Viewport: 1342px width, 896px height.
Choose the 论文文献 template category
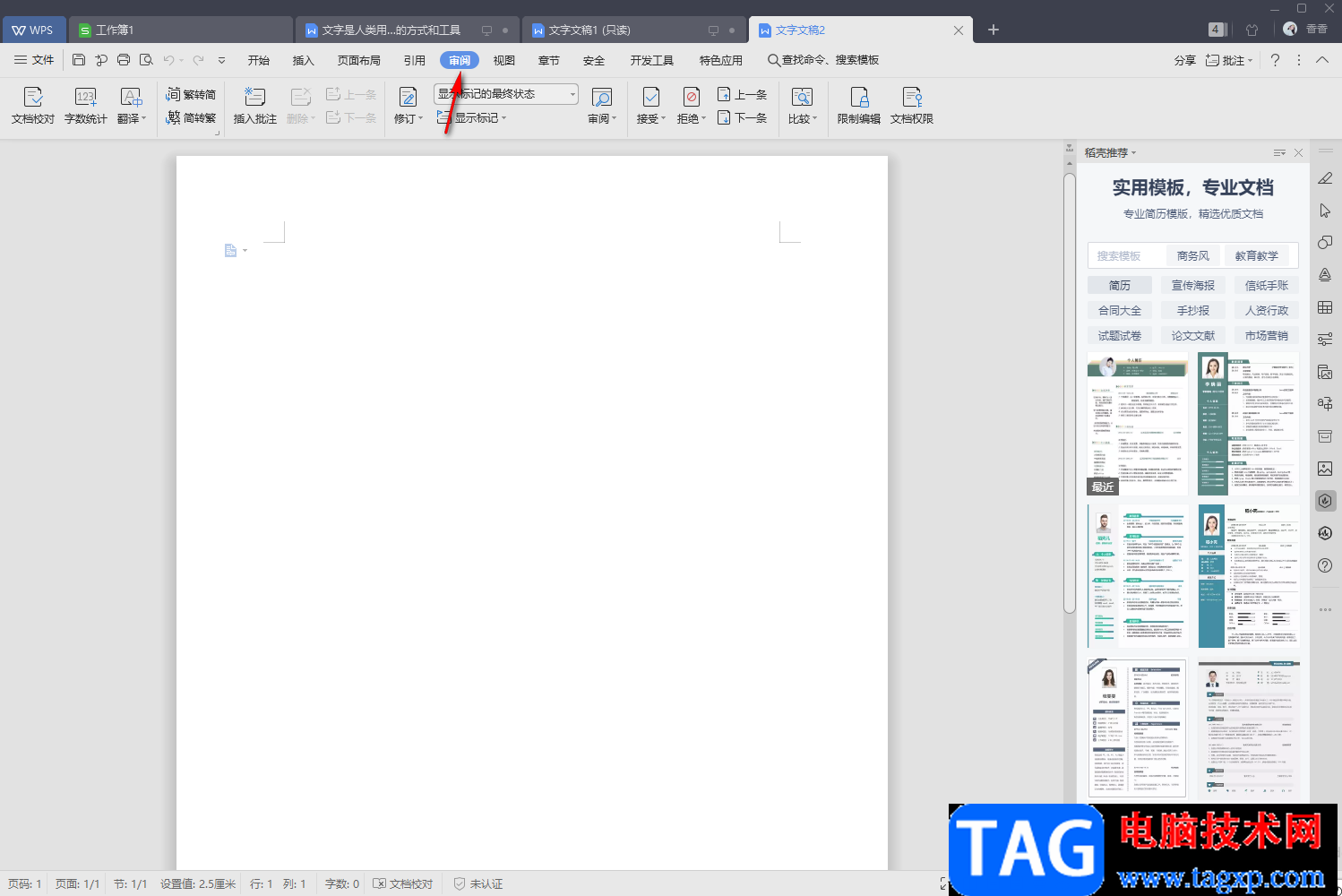tap(1193, 335)
